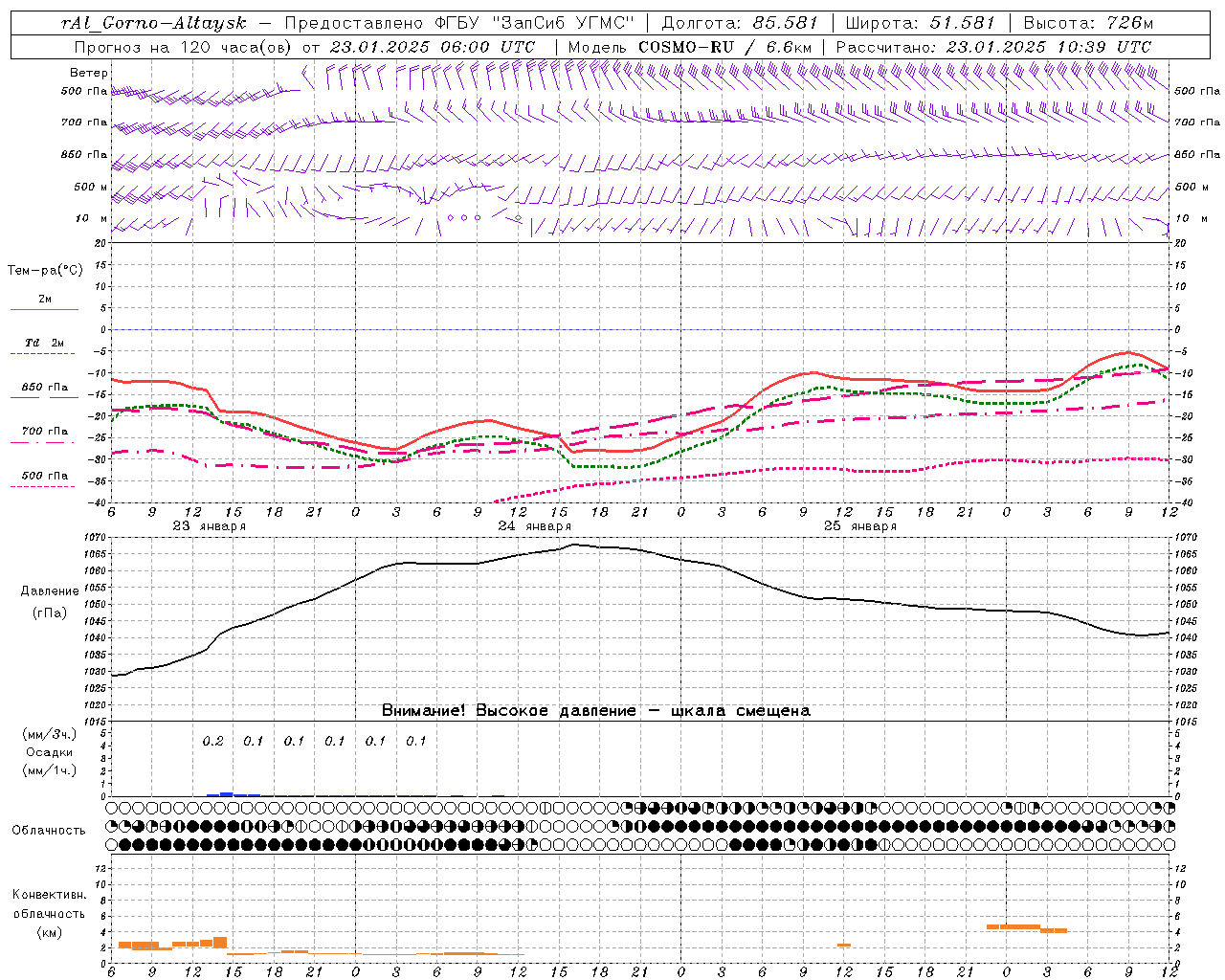Click the Модель COSMO-RU / 6.6км label
Viewport: 1225px width, 980px height.
[690, 47]
